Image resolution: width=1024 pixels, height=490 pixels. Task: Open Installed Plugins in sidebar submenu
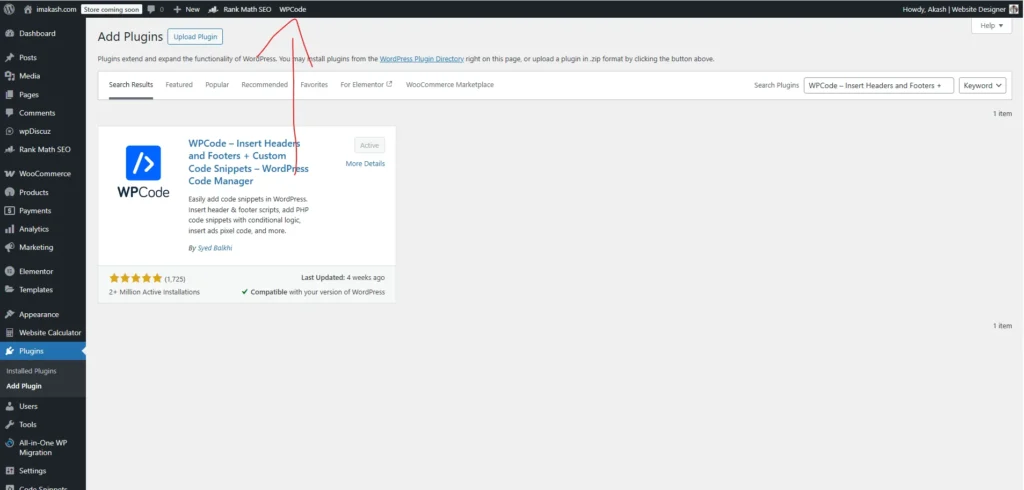click(x=32, y=371)
